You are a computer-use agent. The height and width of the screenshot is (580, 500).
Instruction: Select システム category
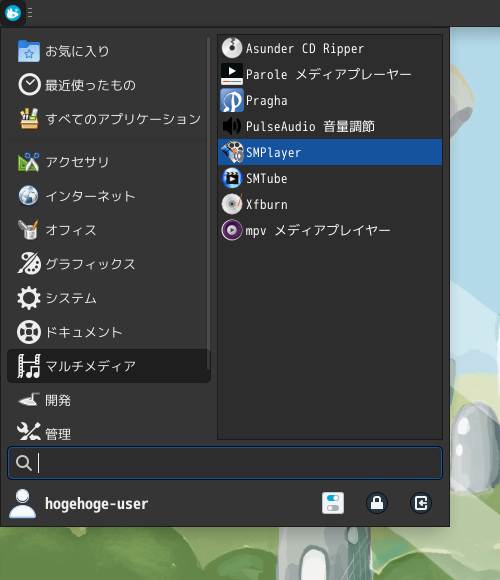(108, 298)
